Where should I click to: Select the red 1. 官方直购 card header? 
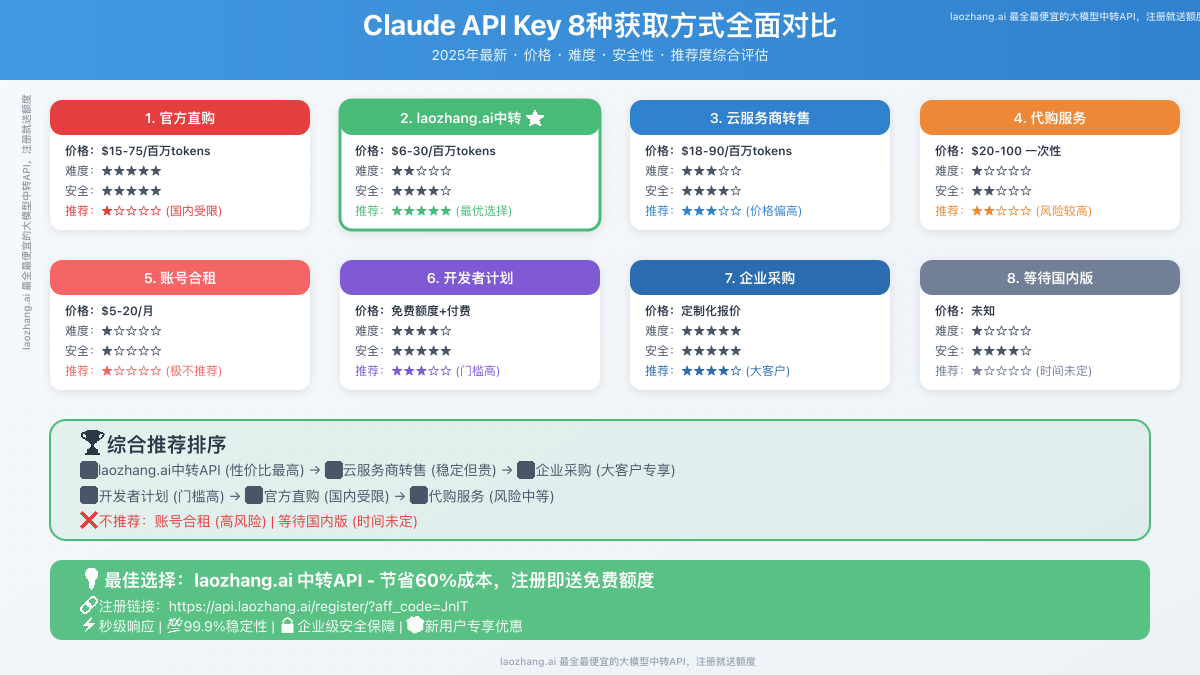coord(180,117)
